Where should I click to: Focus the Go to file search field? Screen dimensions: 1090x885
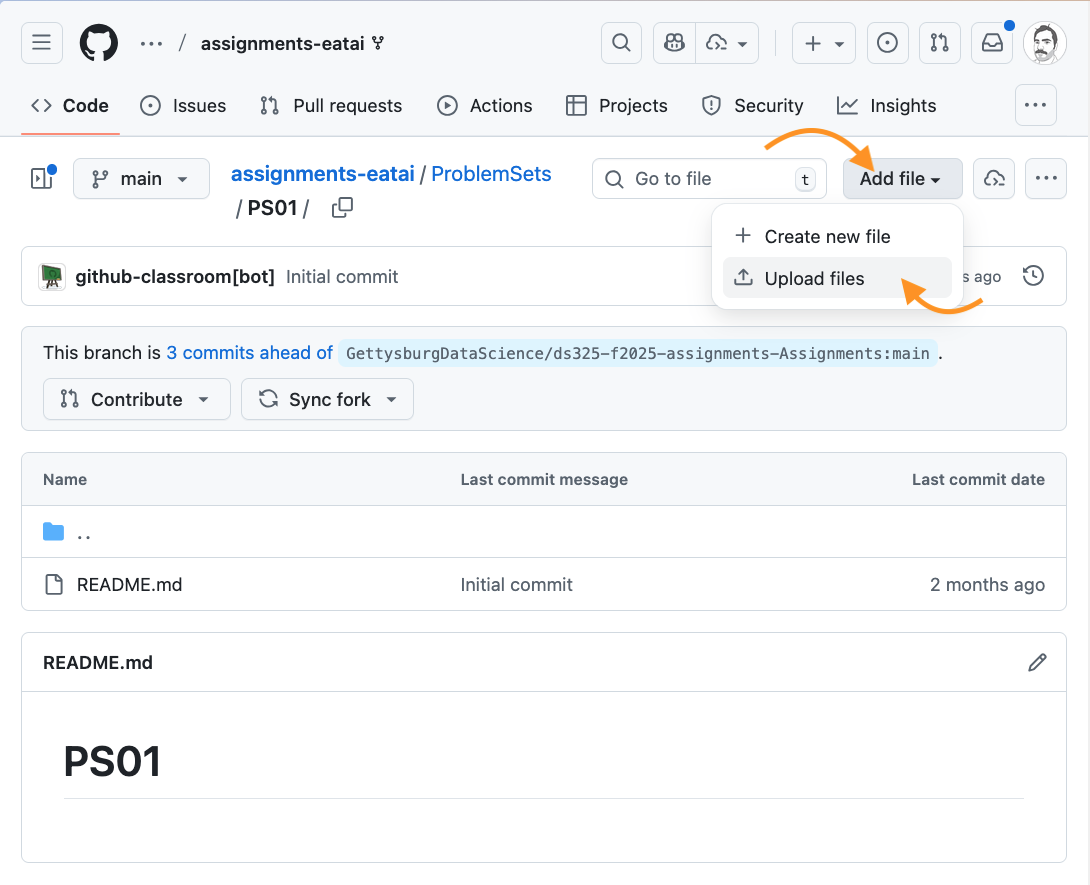click(709, 179)
